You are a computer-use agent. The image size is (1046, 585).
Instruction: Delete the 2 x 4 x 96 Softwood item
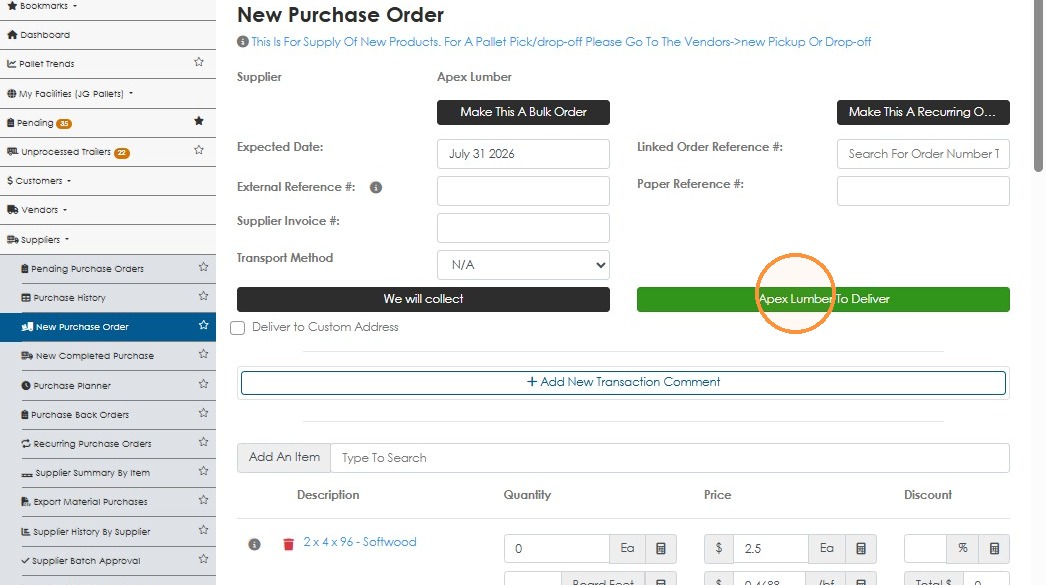[288, 544]
